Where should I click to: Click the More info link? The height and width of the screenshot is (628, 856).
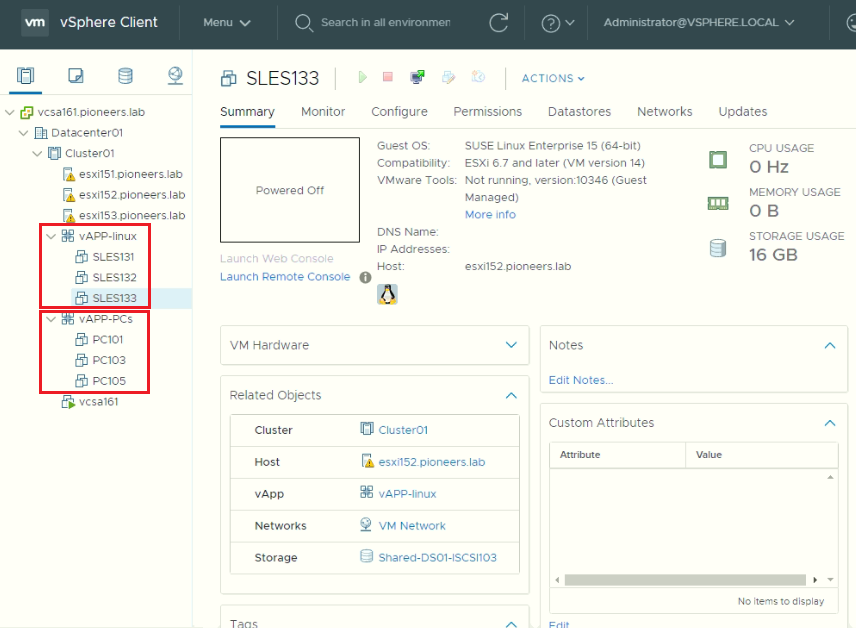[x=490, y=215]
